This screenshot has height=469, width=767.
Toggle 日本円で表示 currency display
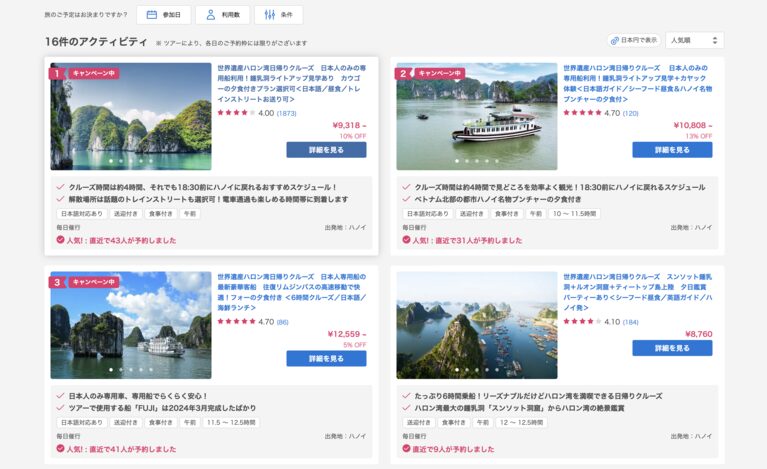633,40
